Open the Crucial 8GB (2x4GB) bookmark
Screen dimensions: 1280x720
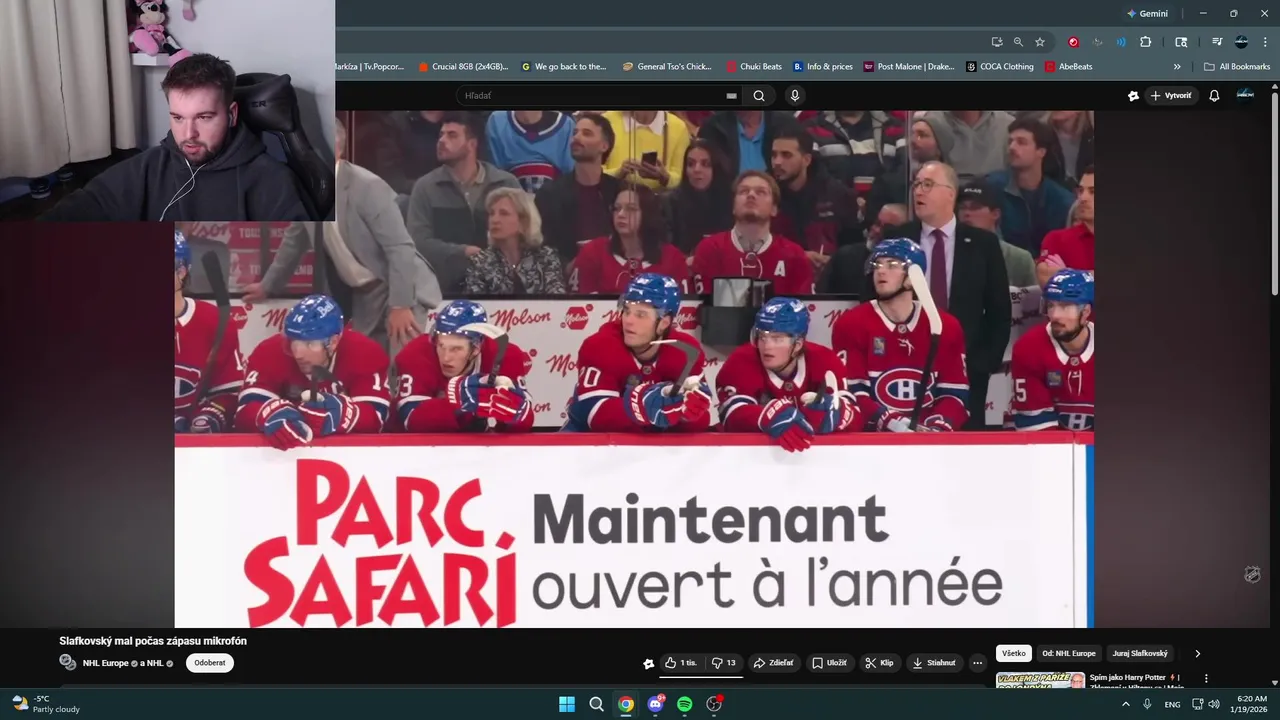click(464, 67)
